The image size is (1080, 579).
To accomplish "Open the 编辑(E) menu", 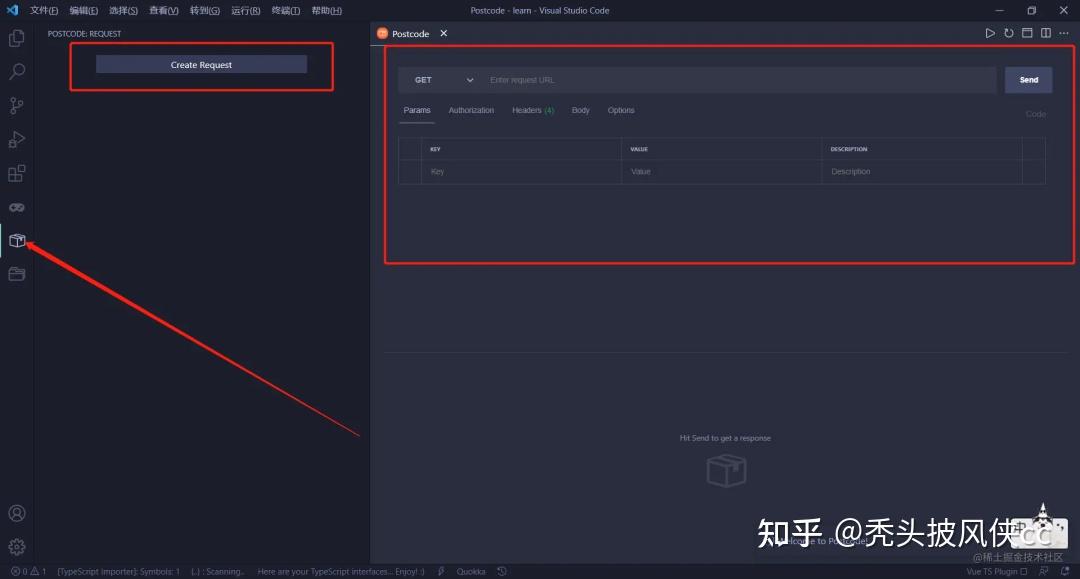I will coord(83,10).
